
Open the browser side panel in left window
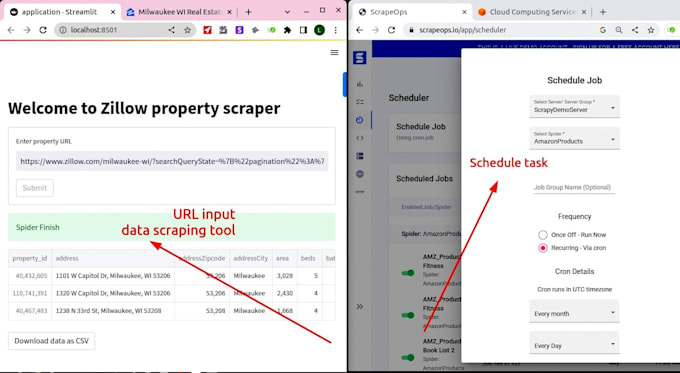coord(303,30)
